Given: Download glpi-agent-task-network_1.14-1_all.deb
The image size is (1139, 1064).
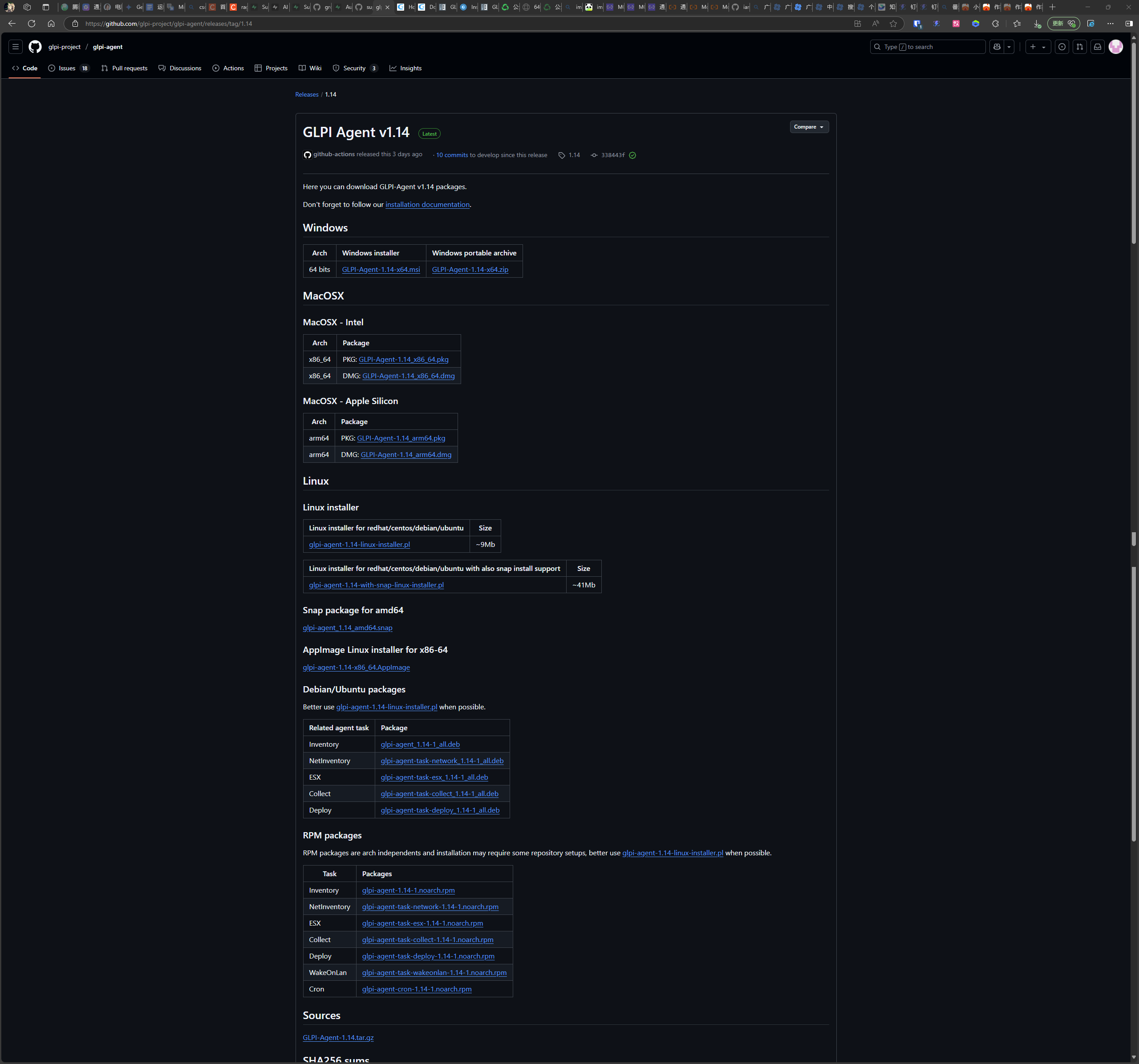Looking at the screenshot, I should [x=442, y=761].
